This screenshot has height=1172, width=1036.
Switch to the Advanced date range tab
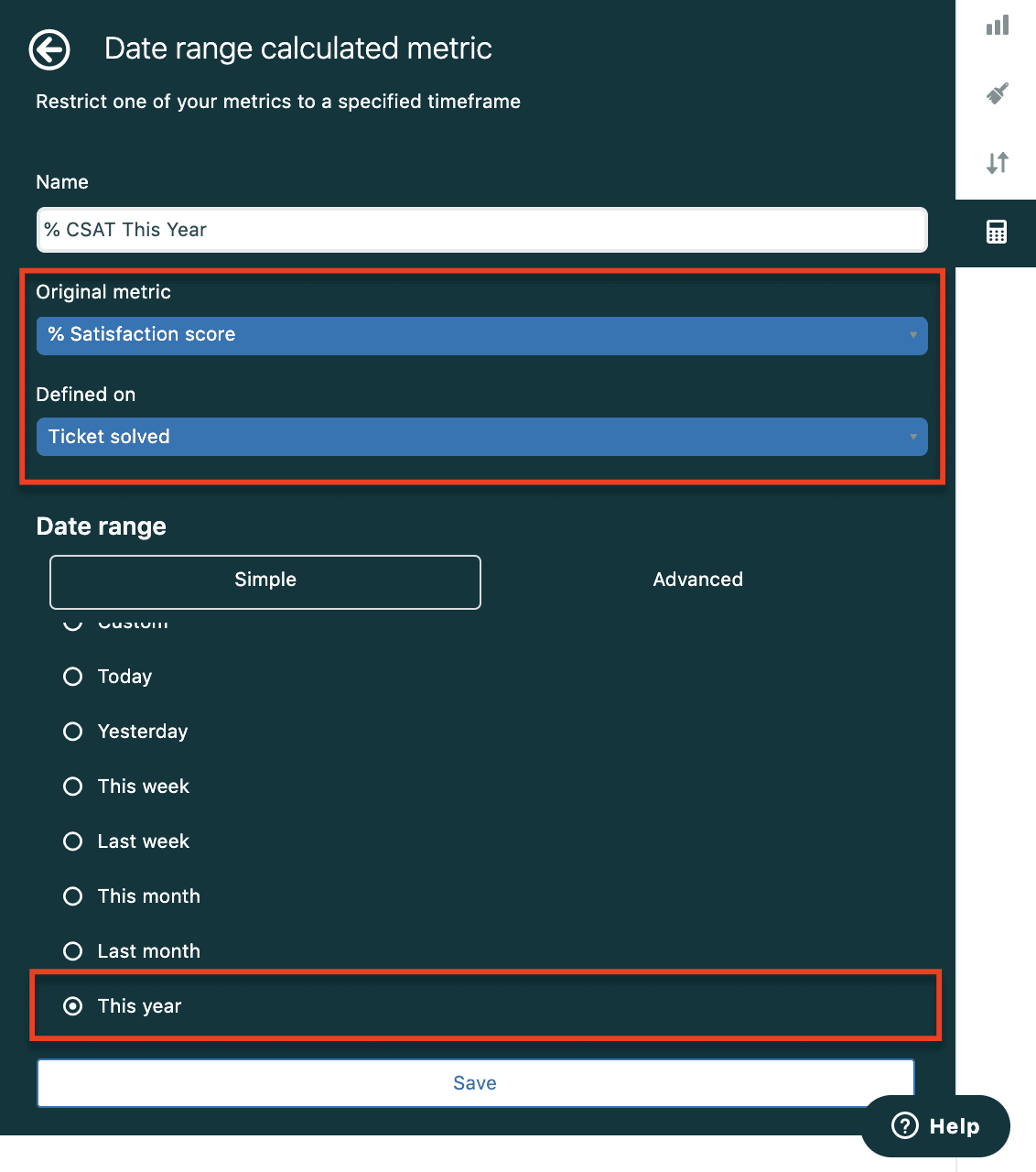point(697,579)
